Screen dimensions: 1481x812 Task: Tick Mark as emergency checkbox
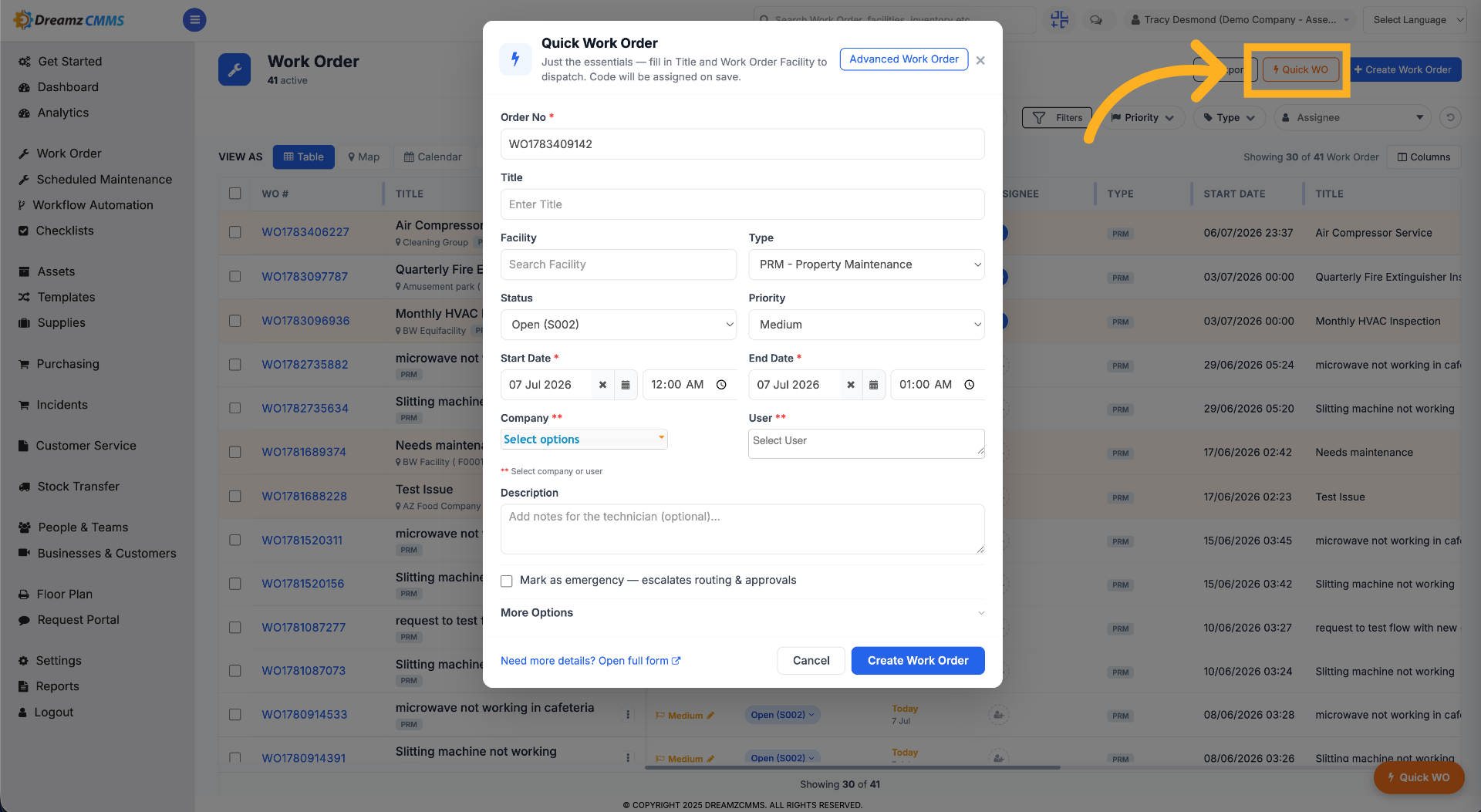coord(507,581)
